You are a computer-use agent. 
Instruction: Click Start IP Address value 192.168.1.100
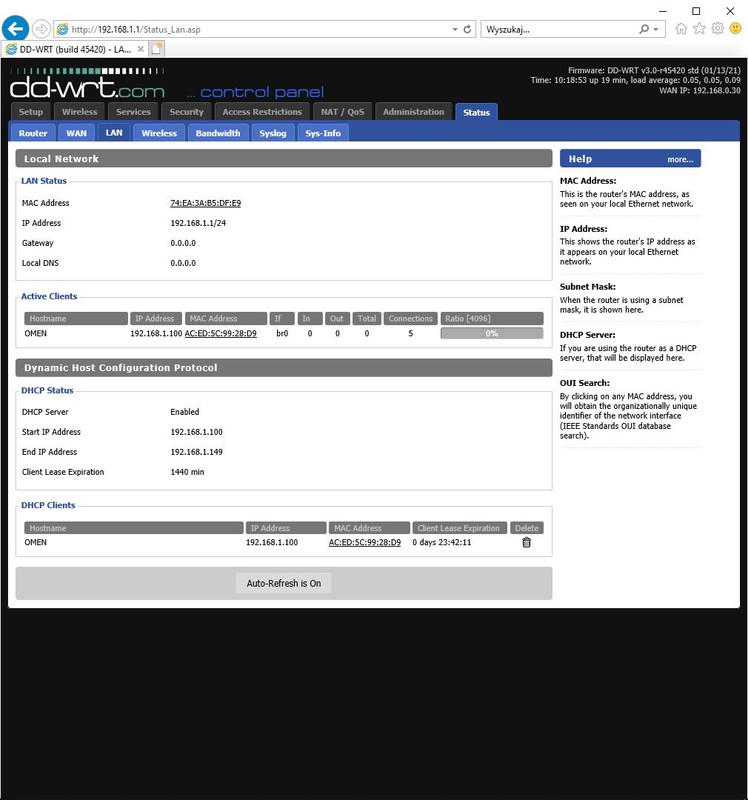(x=196, y=432)
